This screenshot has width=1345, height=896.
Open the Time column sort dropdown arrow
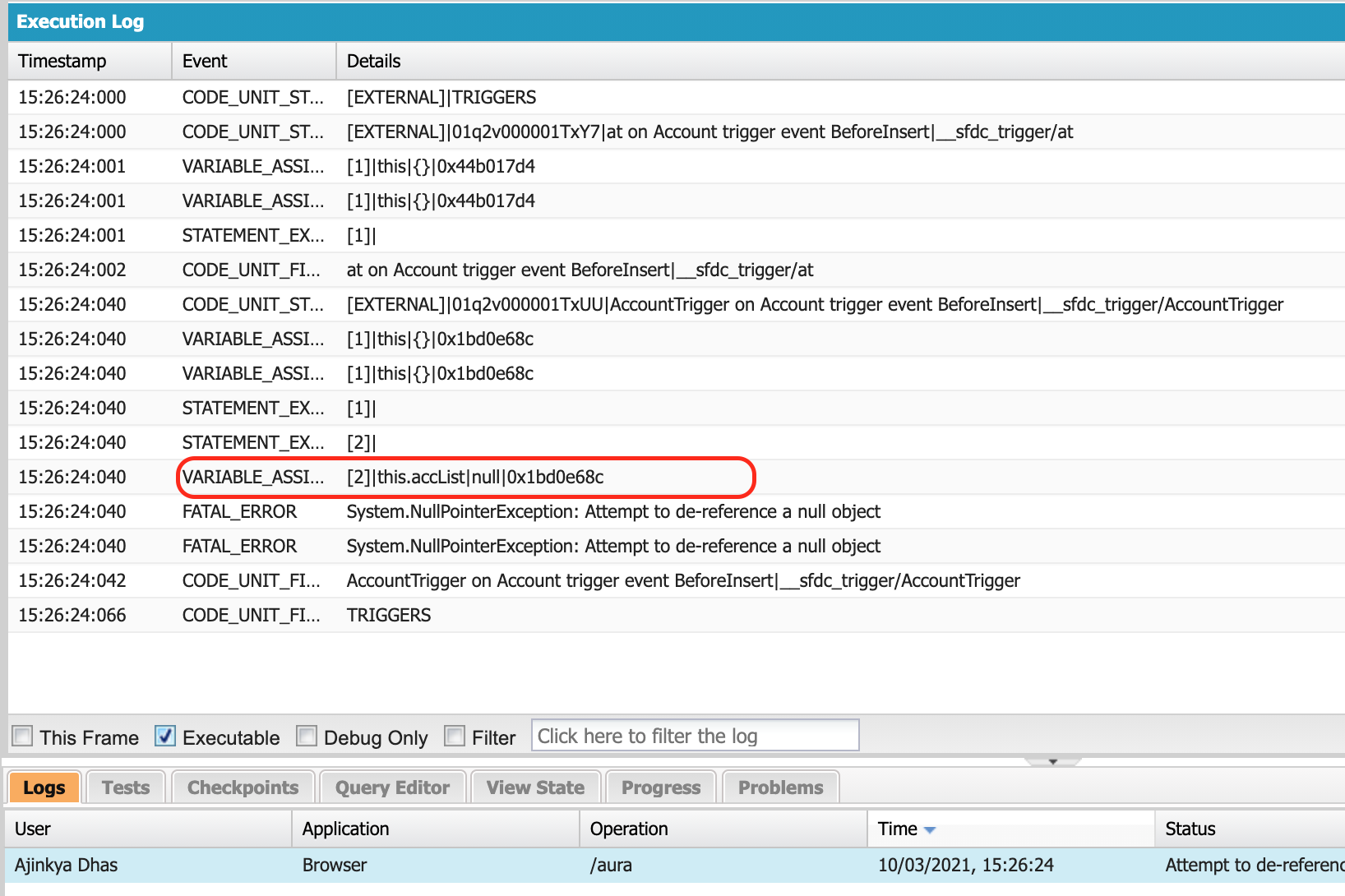pos(929,829)
